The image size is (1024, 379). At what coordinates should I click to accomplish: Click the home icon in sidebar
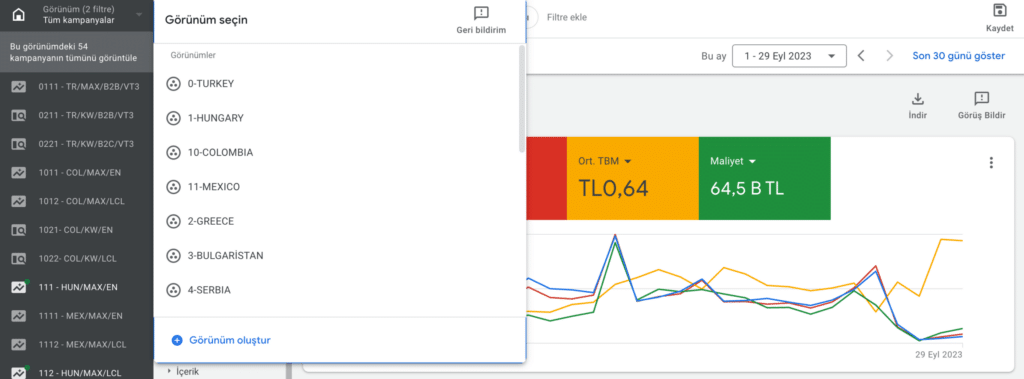pos(18,14)
